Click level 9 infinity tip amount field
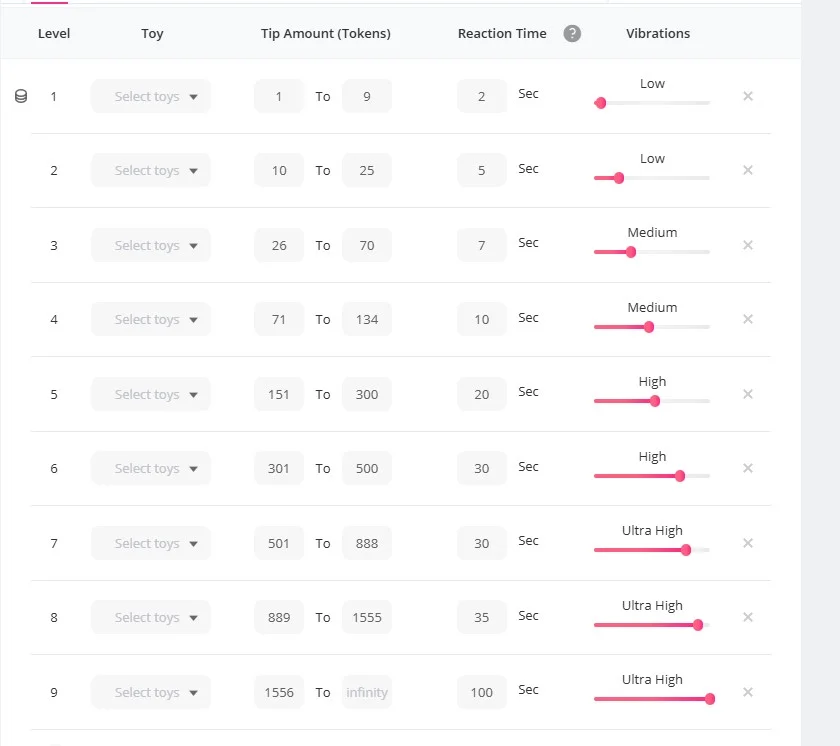Screen dimensions: 840x746 (367, 693)
